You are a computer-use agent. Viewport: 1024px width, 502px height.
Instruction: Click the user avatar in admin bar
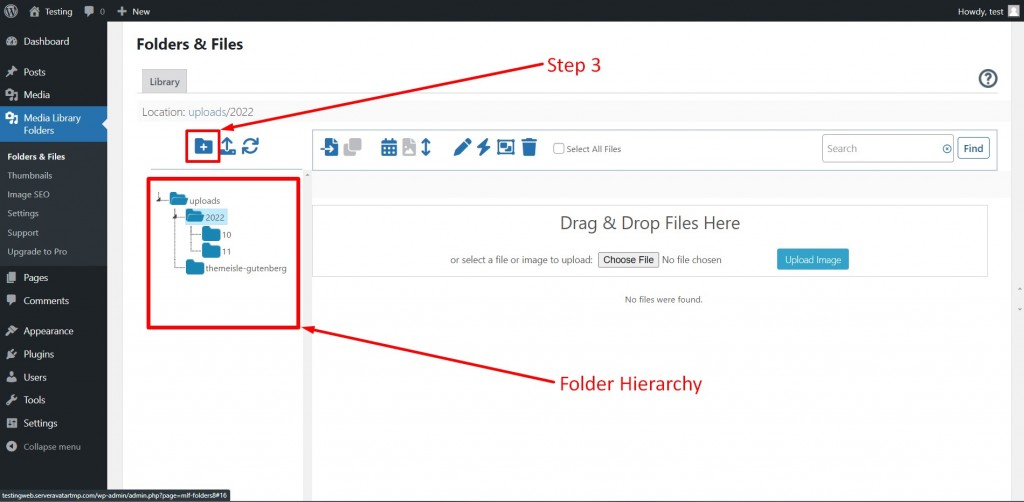point(1013,11)
